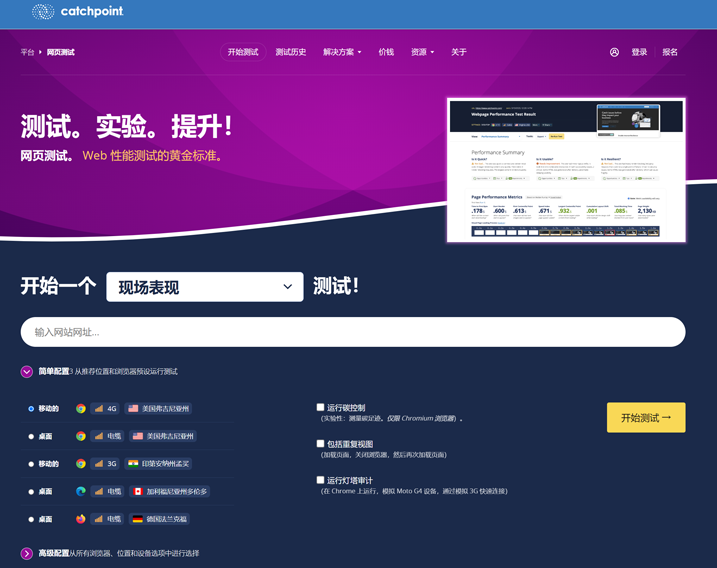Click the Canada flag icon
717x568 pixels.
pos(138,491)
